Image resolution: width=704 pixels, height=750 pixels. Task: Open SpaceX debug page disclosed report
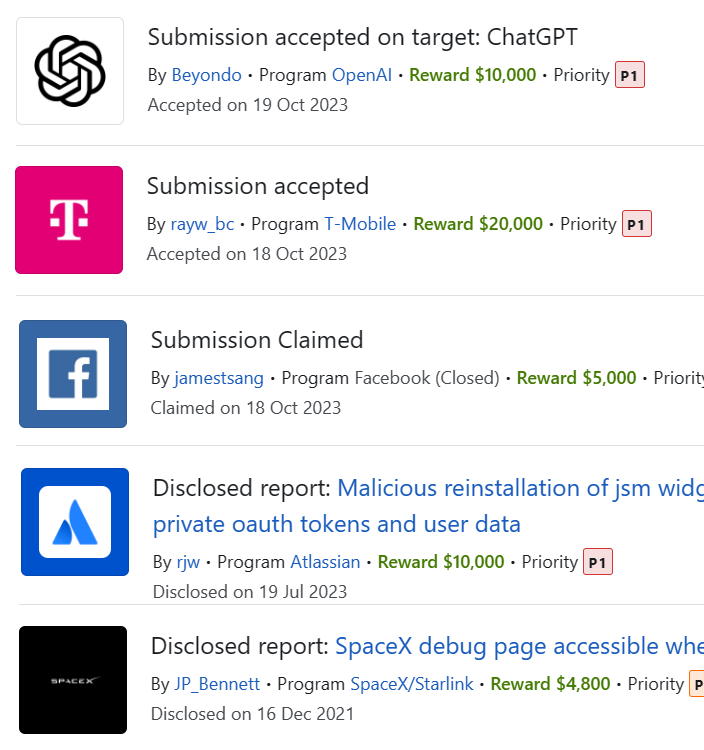pyautogui.click(x=518, y=646)
